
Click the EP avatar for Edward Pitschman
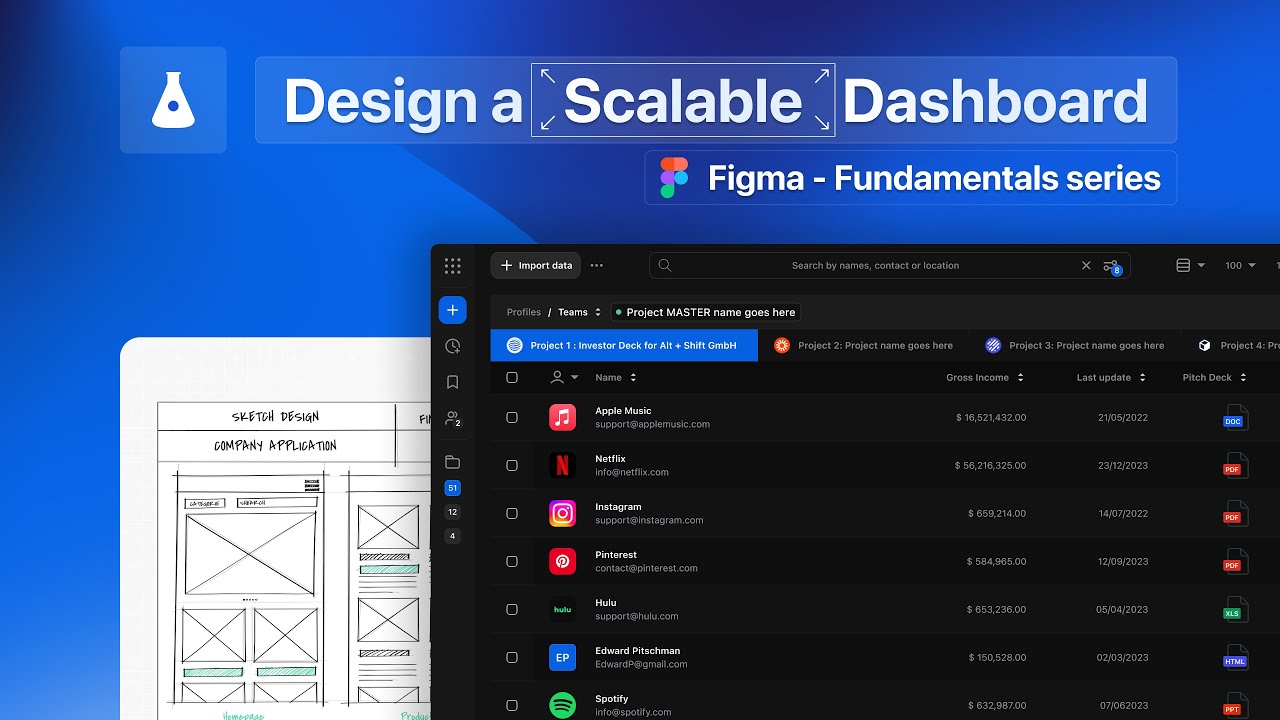coord(563,657)
